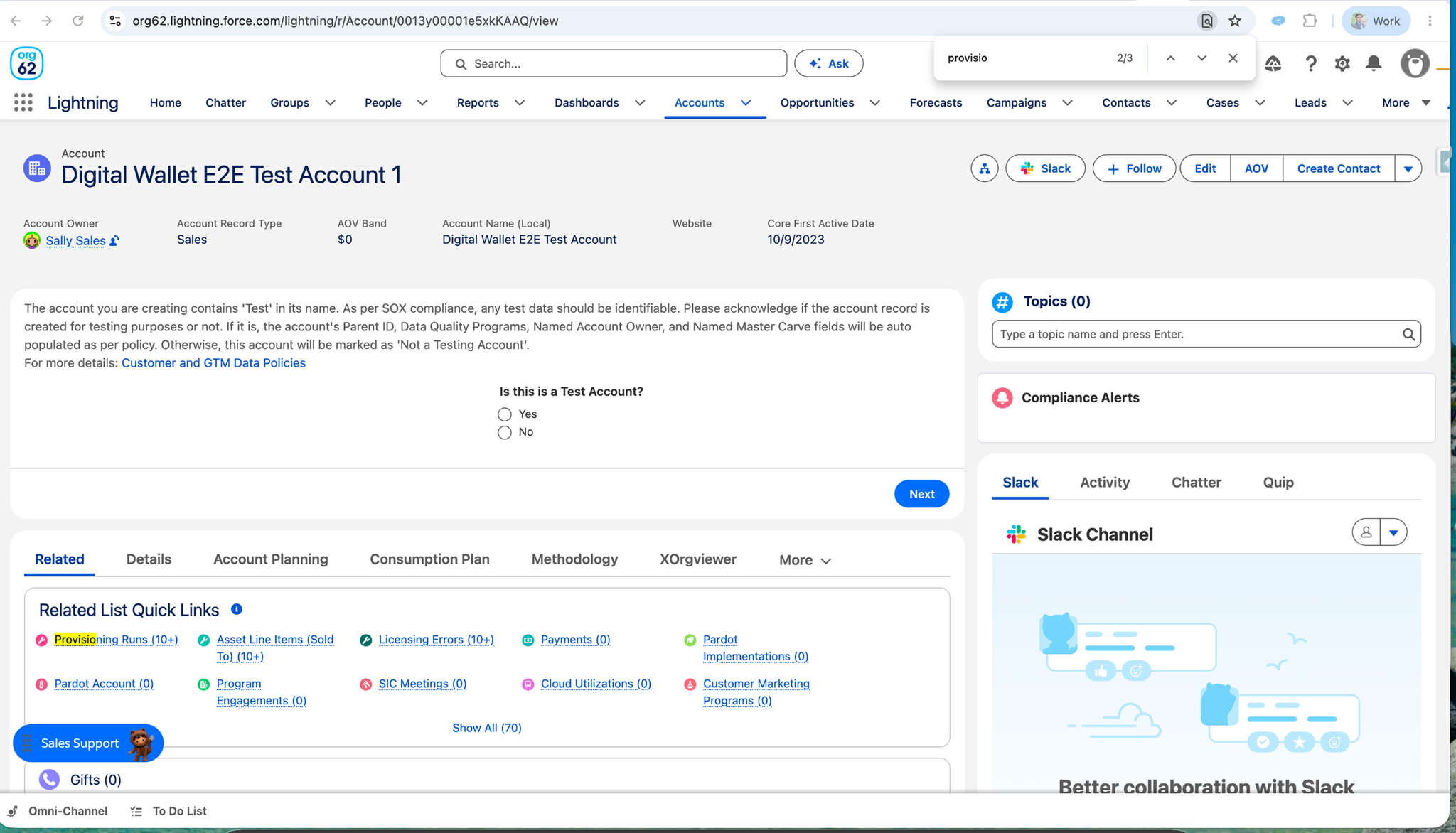The width and height of the screenshot is (1456, 833).
Task: Open the Licensing Errors (10+) link
Action: pos(436,640)
